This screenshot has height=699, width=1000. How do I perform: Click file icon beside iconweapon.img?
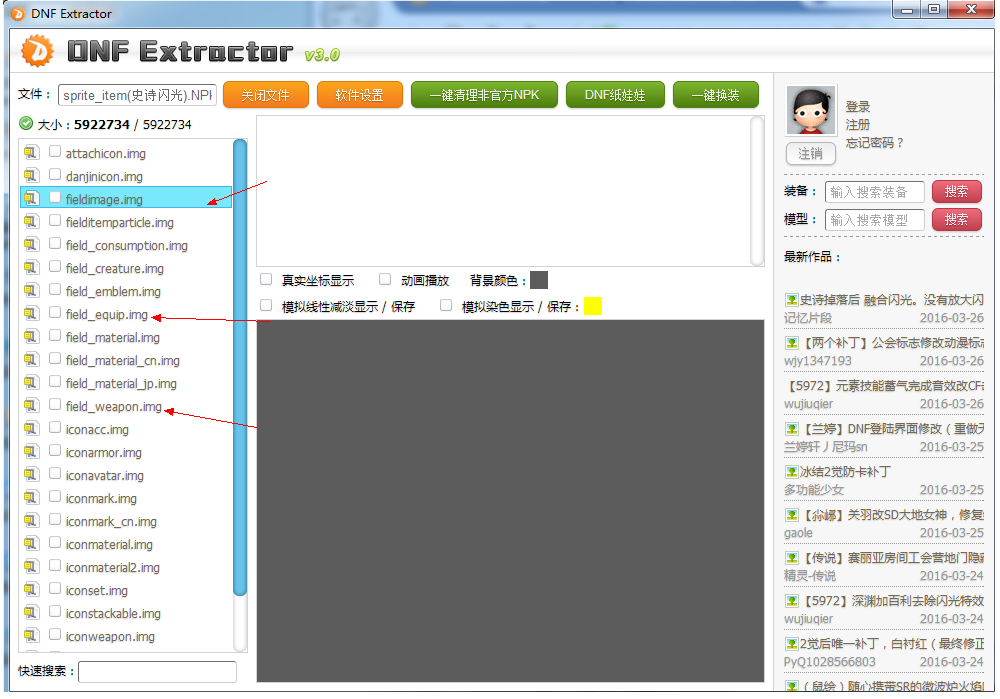click(31, 636)
